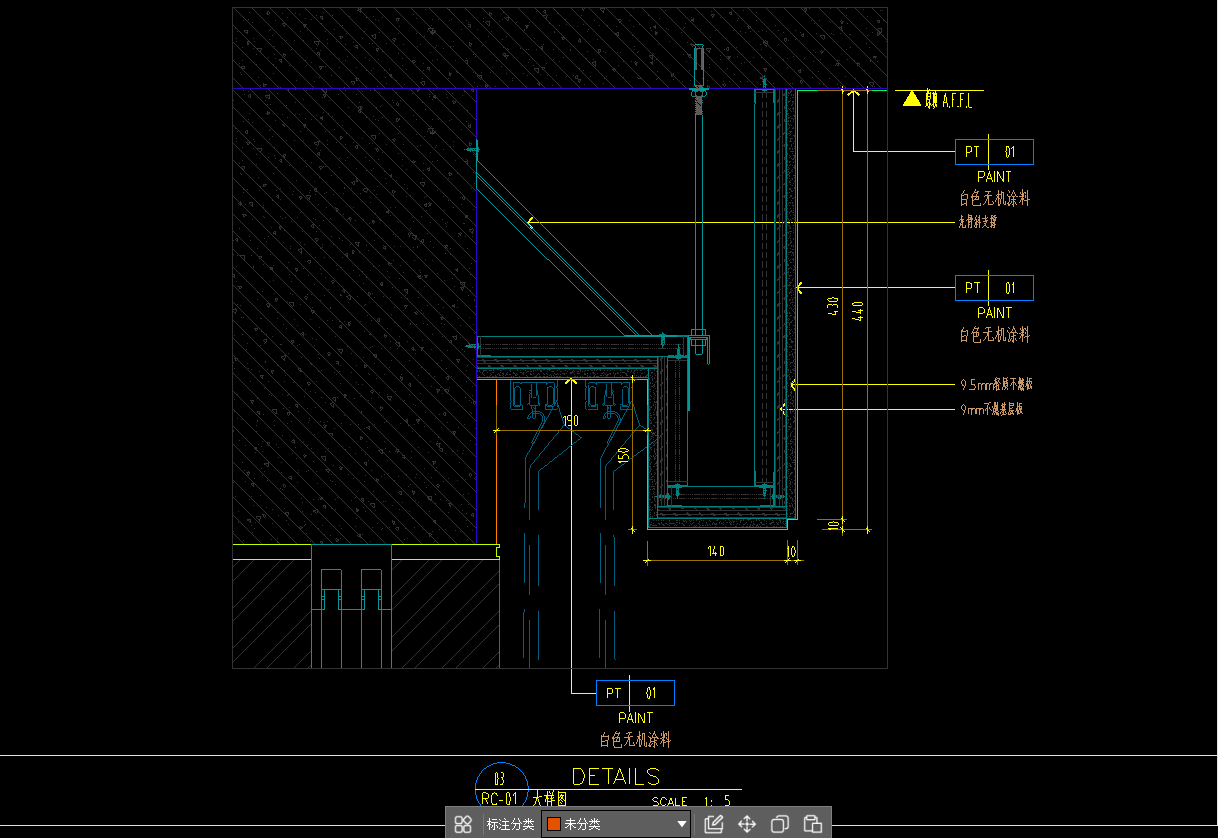
Task: Select the 440 vertical dimension
Action: coord(857,310)
